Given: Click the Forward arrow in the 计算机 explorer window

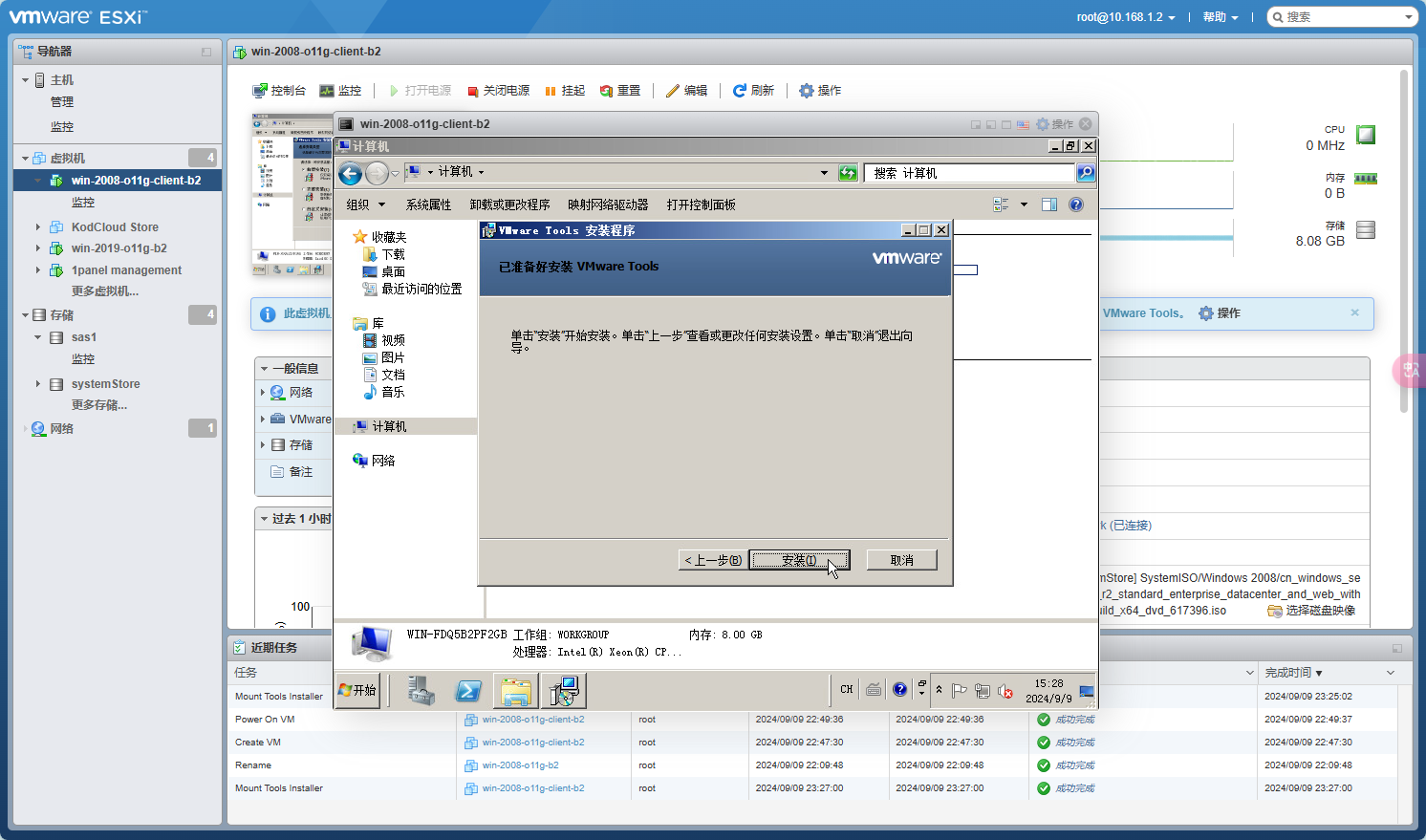Looking at the screenshot, I should click(x=378, y=173).
